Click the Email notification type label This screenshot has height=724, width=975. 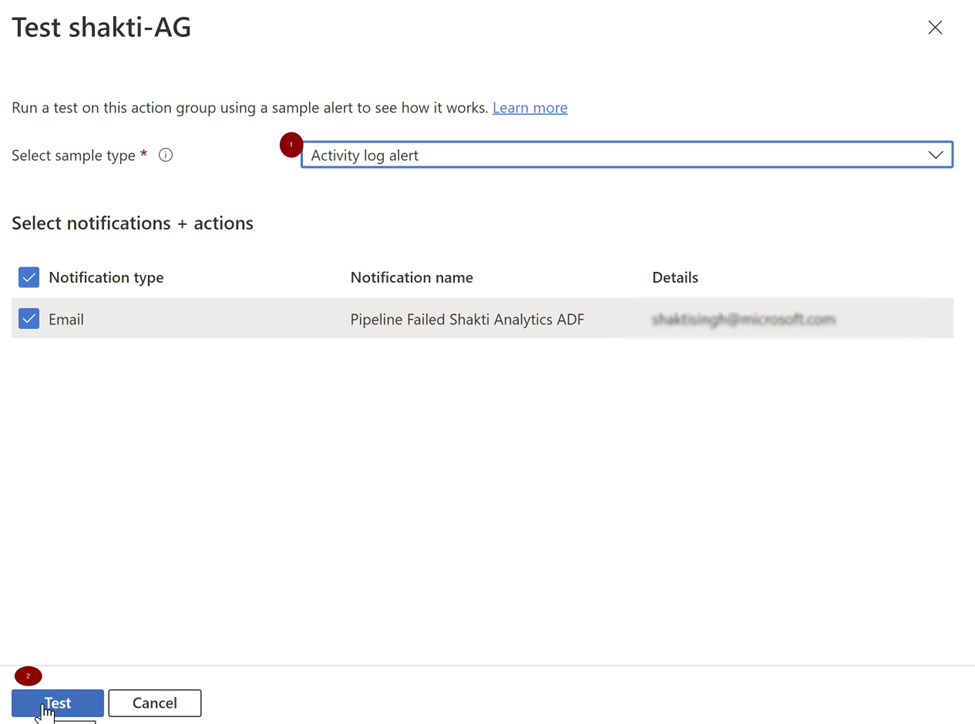(x=63, y=318)
